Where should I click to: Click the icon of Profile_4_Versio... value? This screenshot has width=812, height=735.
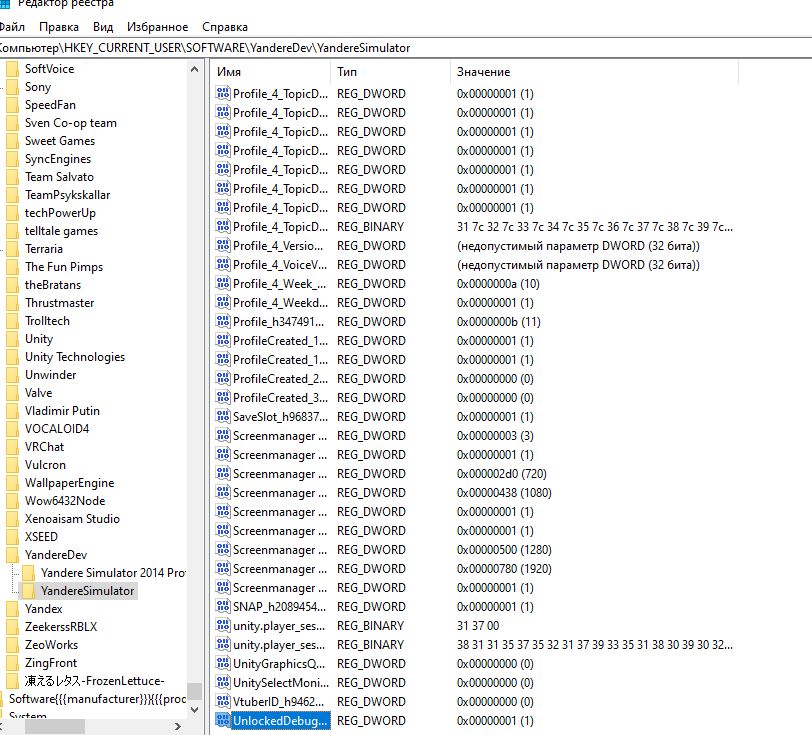click(223, 246)
